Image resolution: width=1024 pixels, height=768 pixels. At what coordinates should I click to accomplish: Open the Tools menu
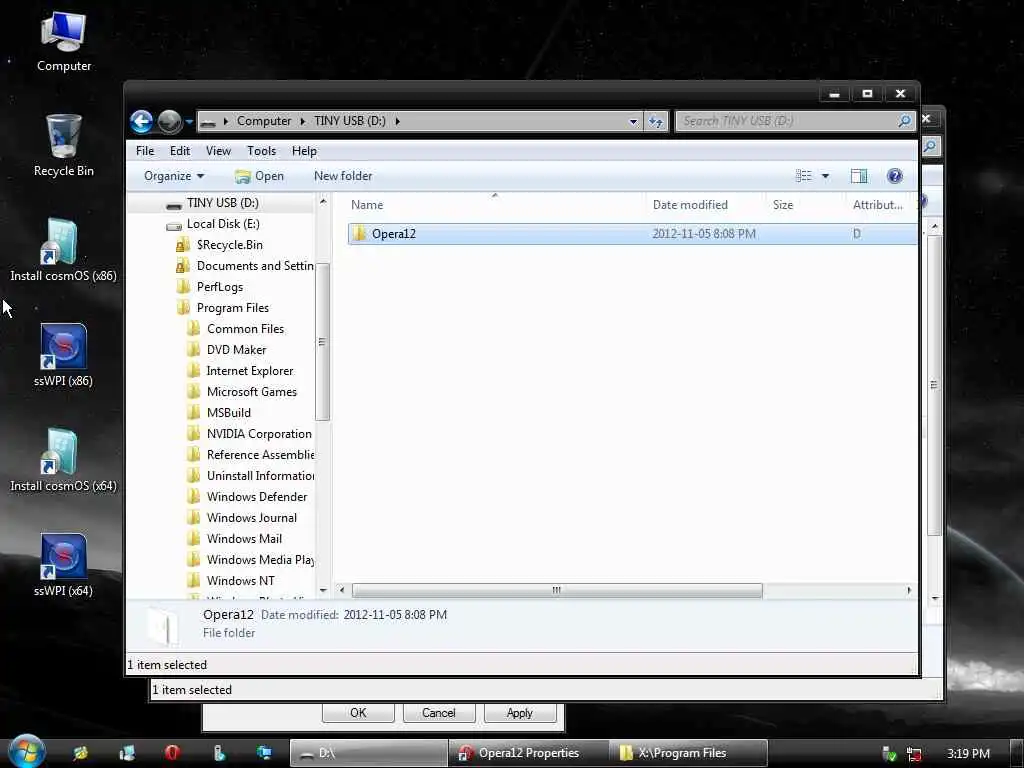click(261, 151)
